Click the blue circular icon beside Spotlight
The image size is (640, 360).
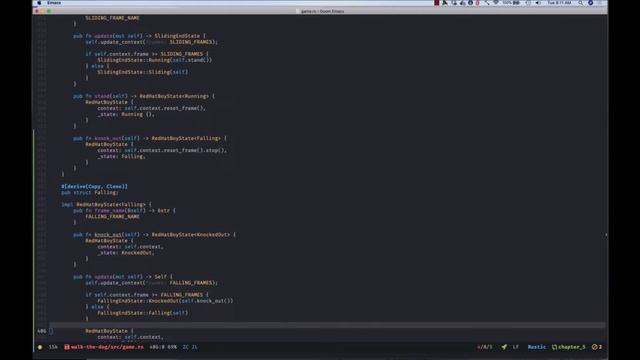coord(590,3)
